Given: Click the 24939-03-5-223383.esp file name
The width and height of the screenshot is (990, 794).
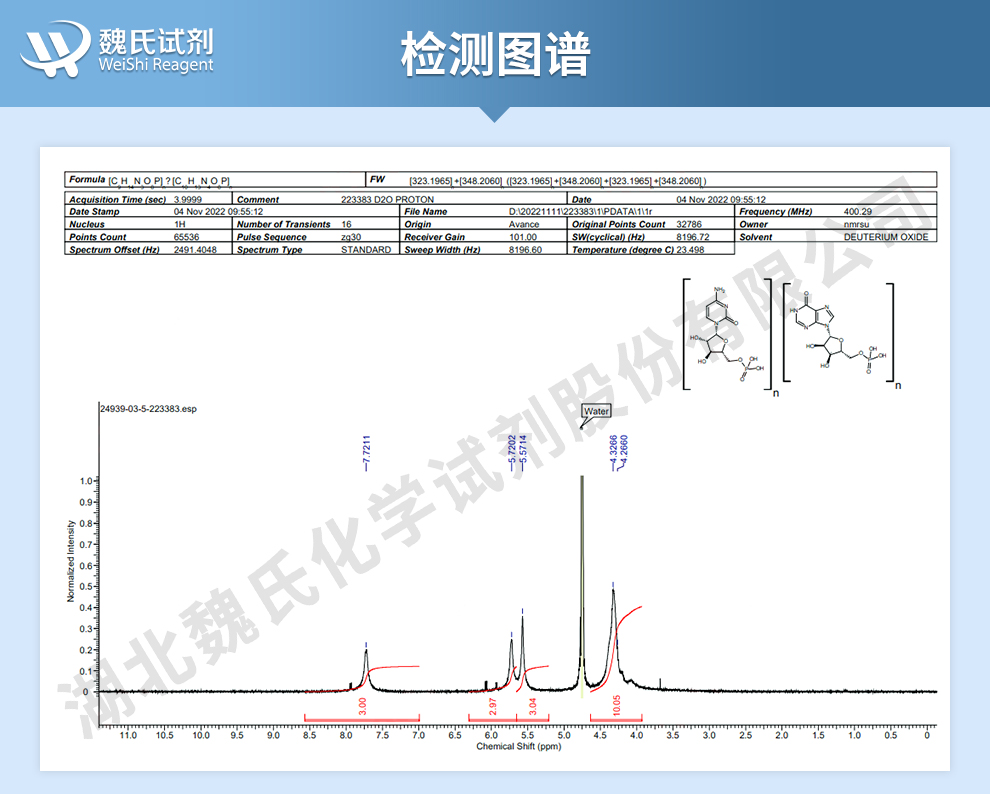Looking at the screenshot, I should [x=148, y=409].
